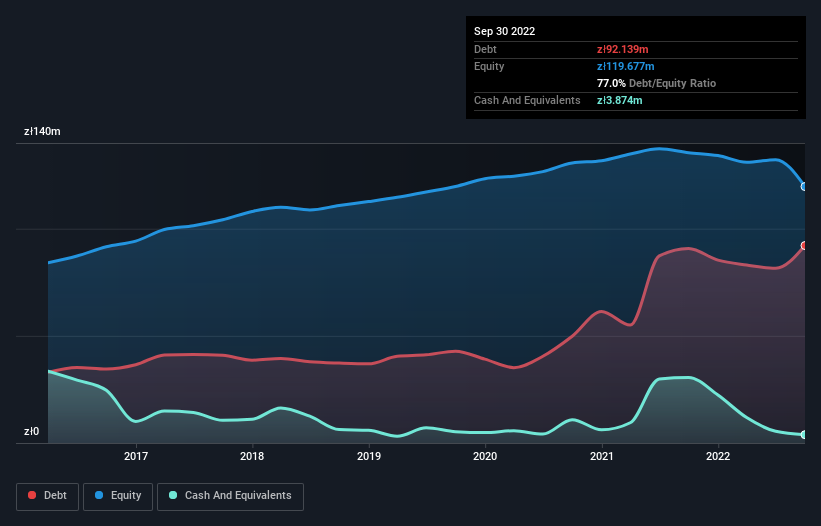Toggle the Equity legend button
The image size is (821, 526).
118,496
